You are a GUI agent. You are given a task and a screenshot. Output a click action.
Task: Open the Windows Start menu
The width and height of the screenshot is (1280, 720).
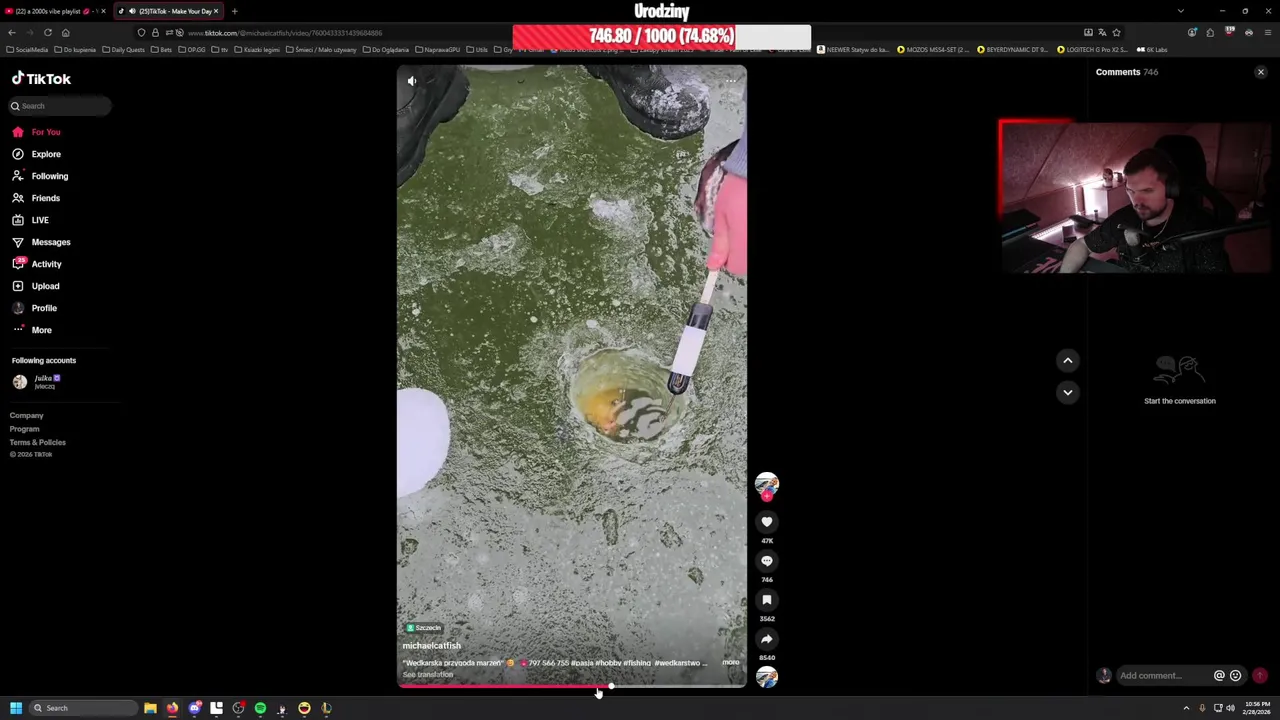(15, 708)
